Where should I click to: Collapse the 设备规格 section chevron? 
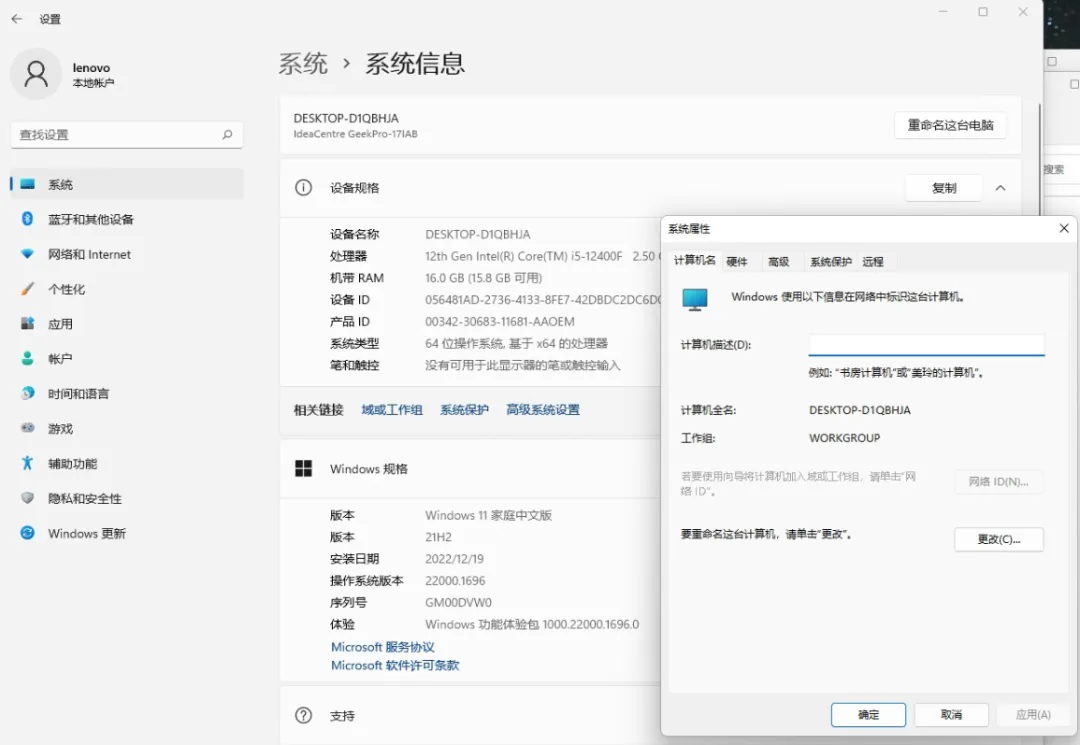click(1000, 188)
